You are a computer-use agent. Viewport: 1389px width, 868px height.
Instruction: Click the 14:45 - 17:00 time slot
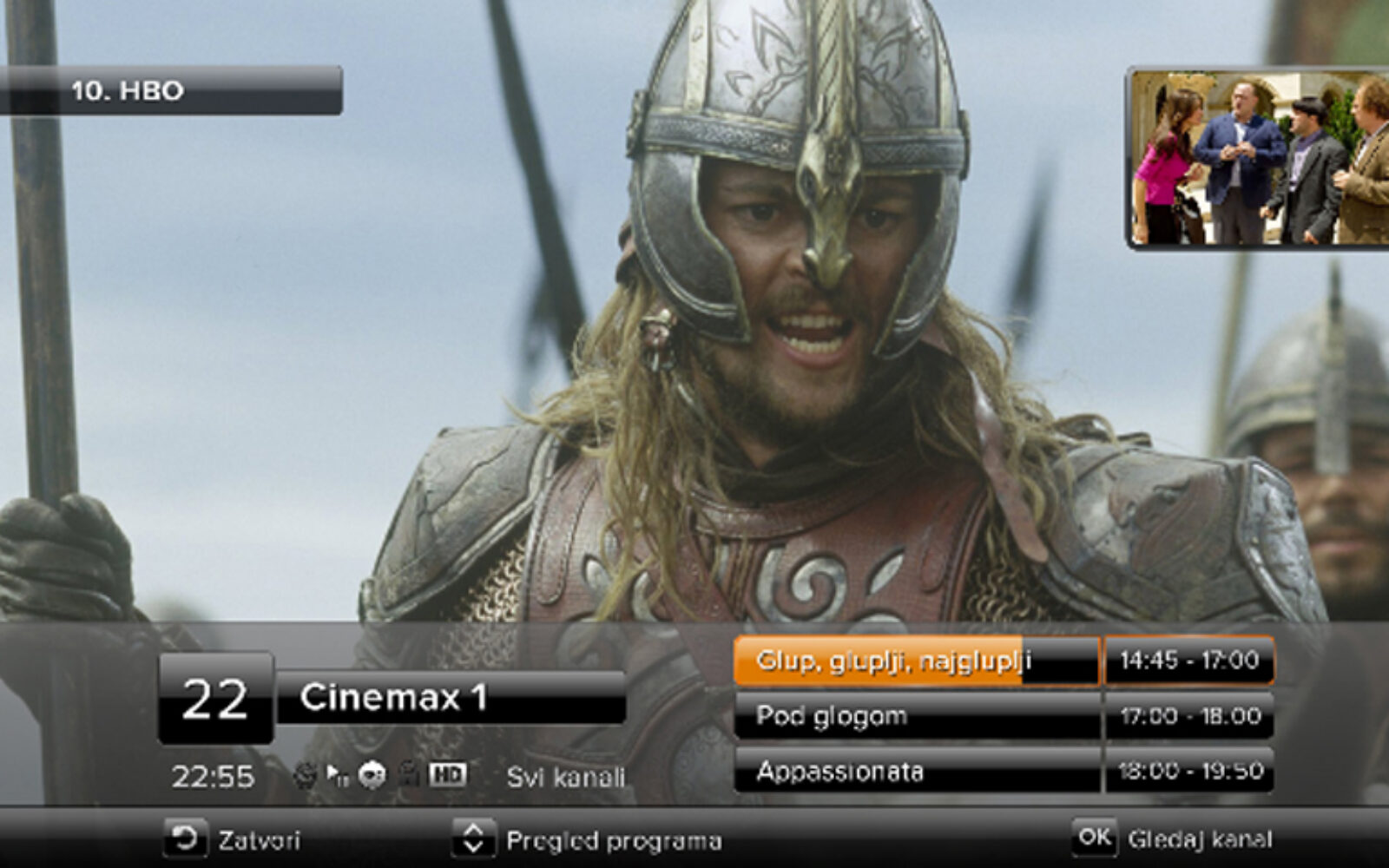pyautogui.click(x=1188, y=661)
